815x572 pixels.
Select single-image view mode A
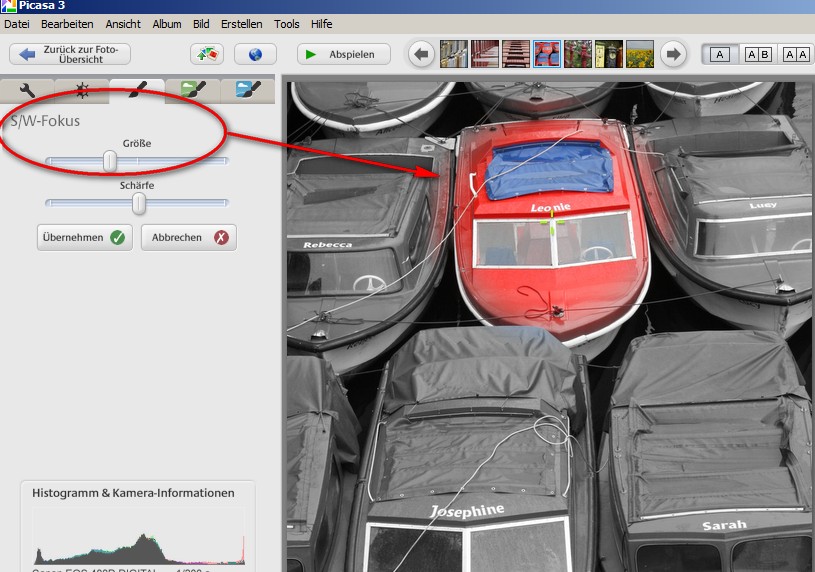click(x=721, y=54)
